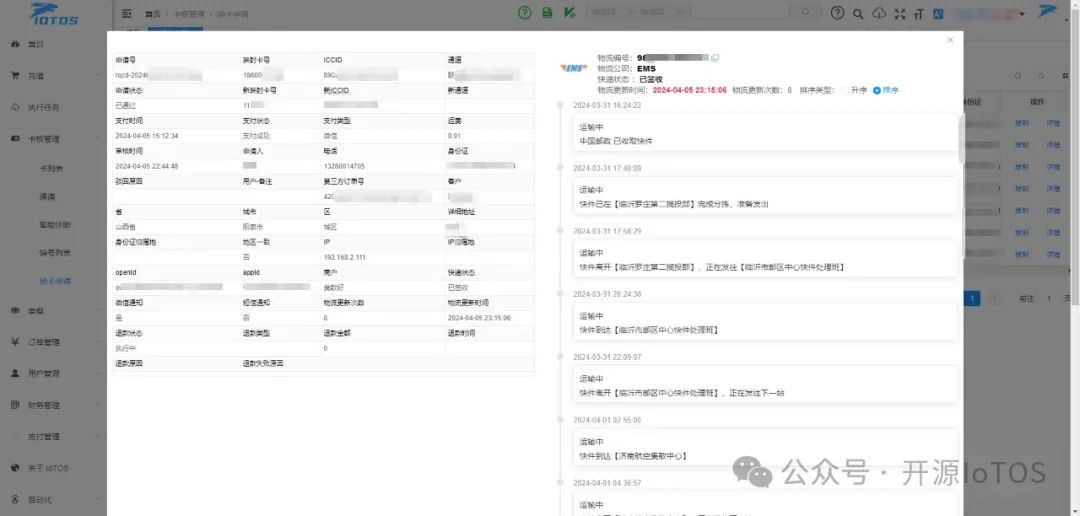Expand the 订单管理 sidebar menu

(55, 342)
